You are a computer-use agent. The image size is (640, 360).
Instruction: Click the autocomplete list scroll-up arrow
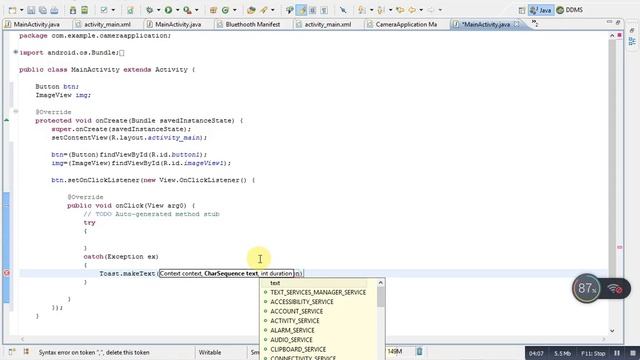click(x=380, y=282)
